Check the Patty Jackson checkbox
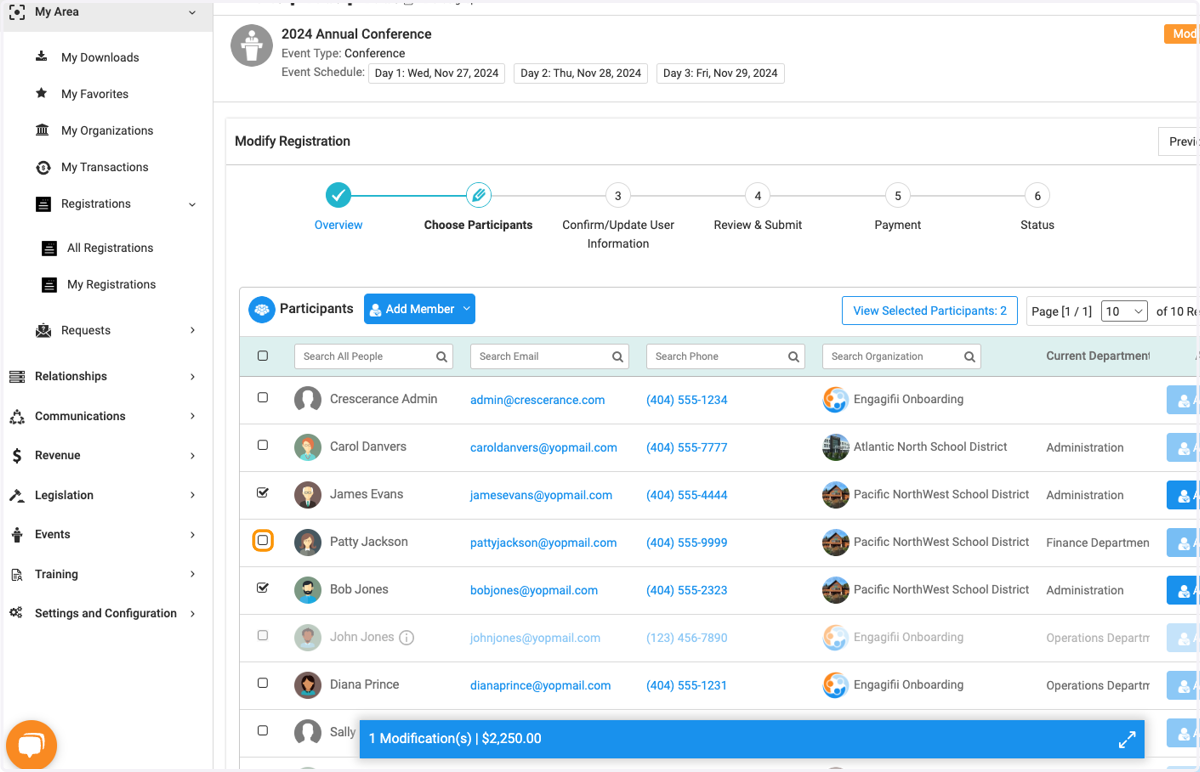Viewport: 1200px width, 772px height. [x=263, y=541]
